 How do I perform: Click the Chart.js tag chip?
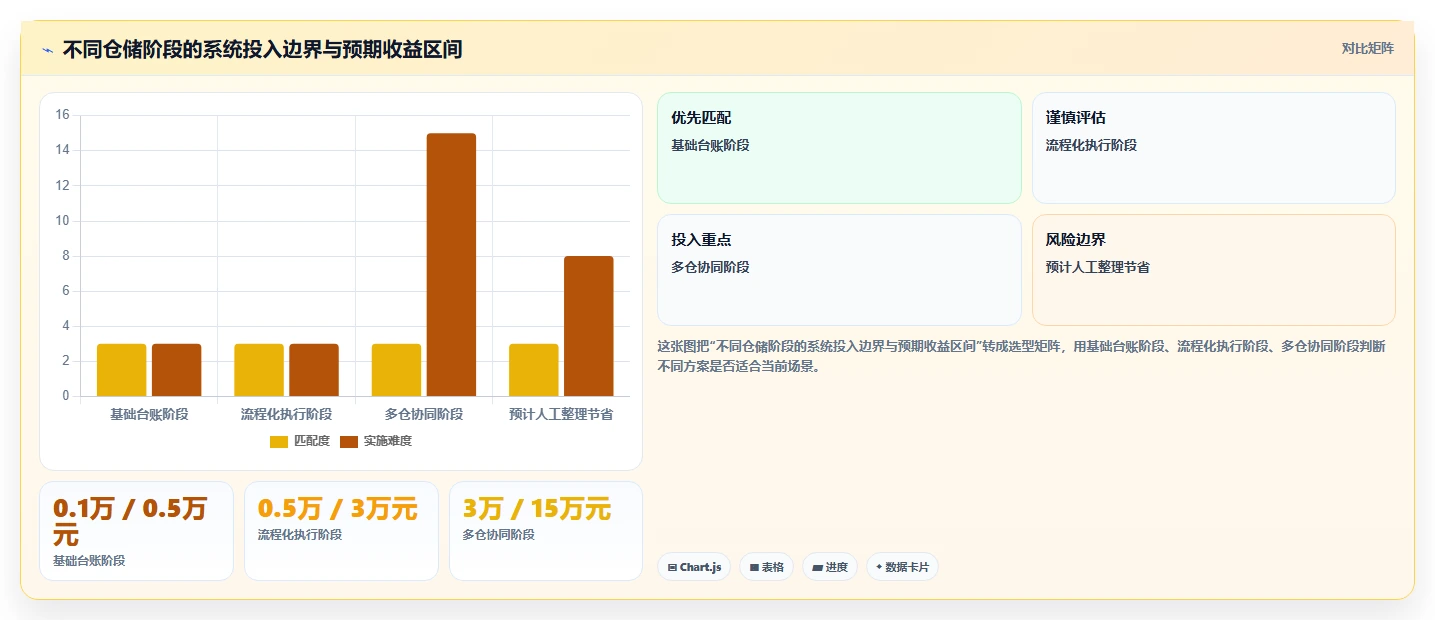tap(694, 567)
